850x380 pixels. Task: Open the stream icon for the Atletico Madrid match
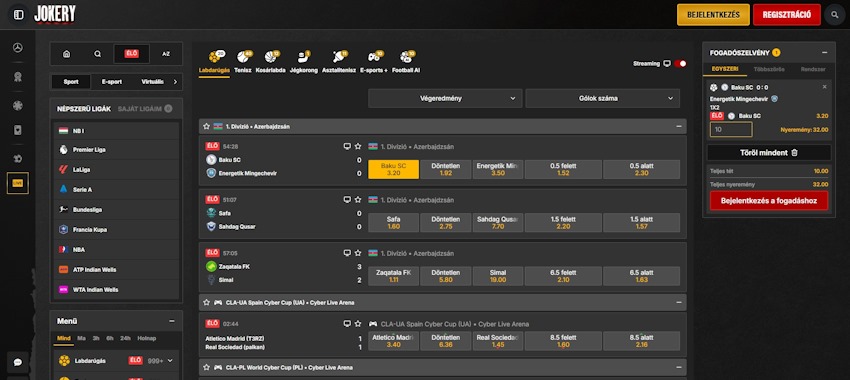[347, 324]
